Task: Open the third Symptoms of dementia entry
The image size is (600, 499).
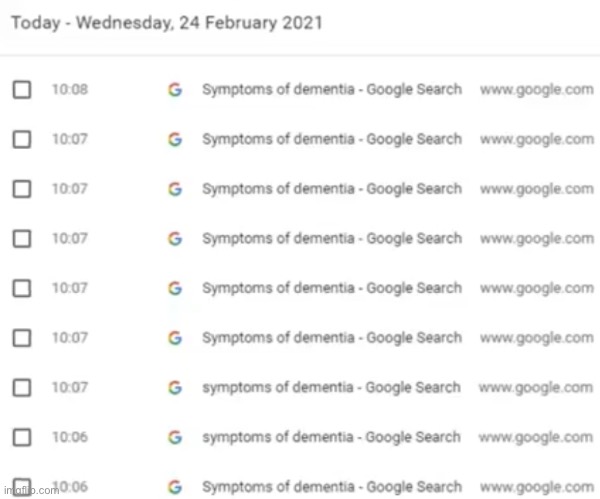Action: (331, 189)
